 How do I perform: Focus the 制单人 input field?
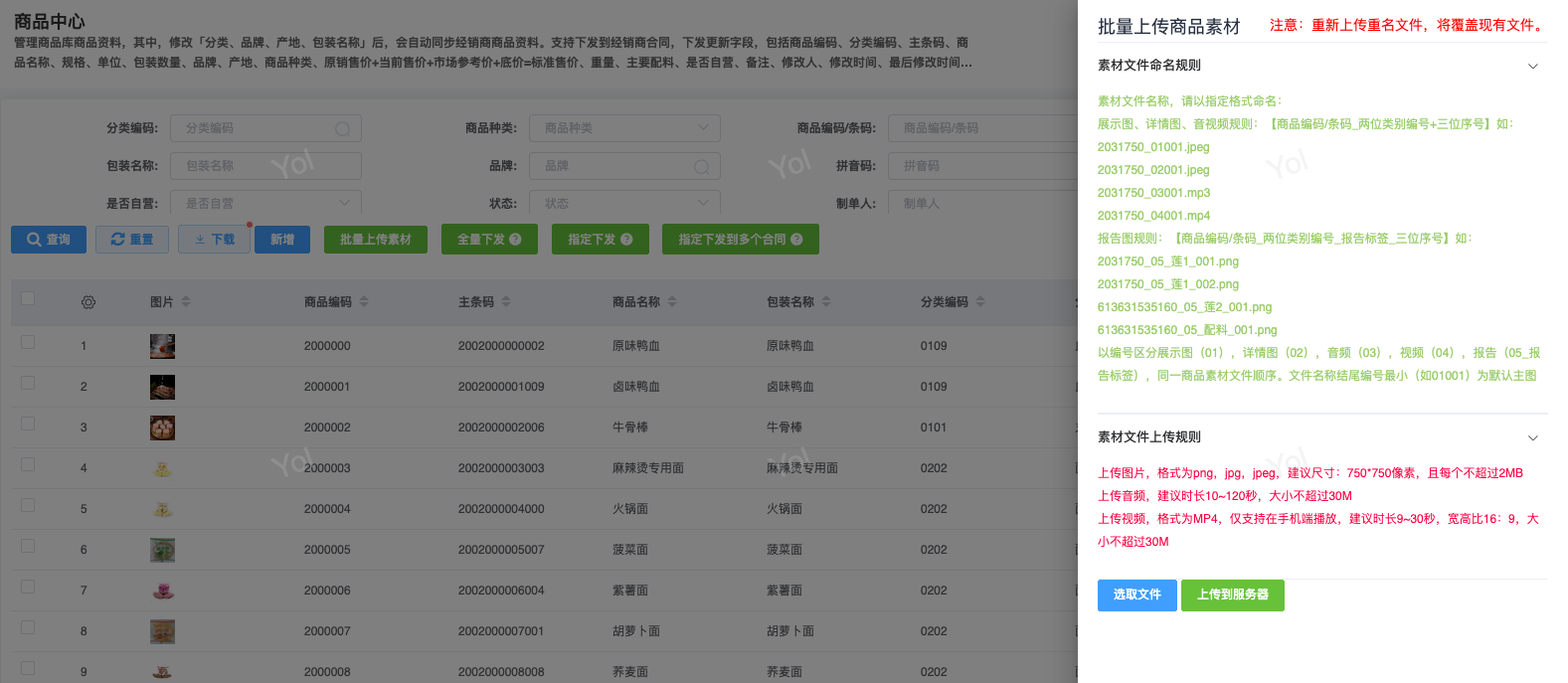[x=982, y=204]
